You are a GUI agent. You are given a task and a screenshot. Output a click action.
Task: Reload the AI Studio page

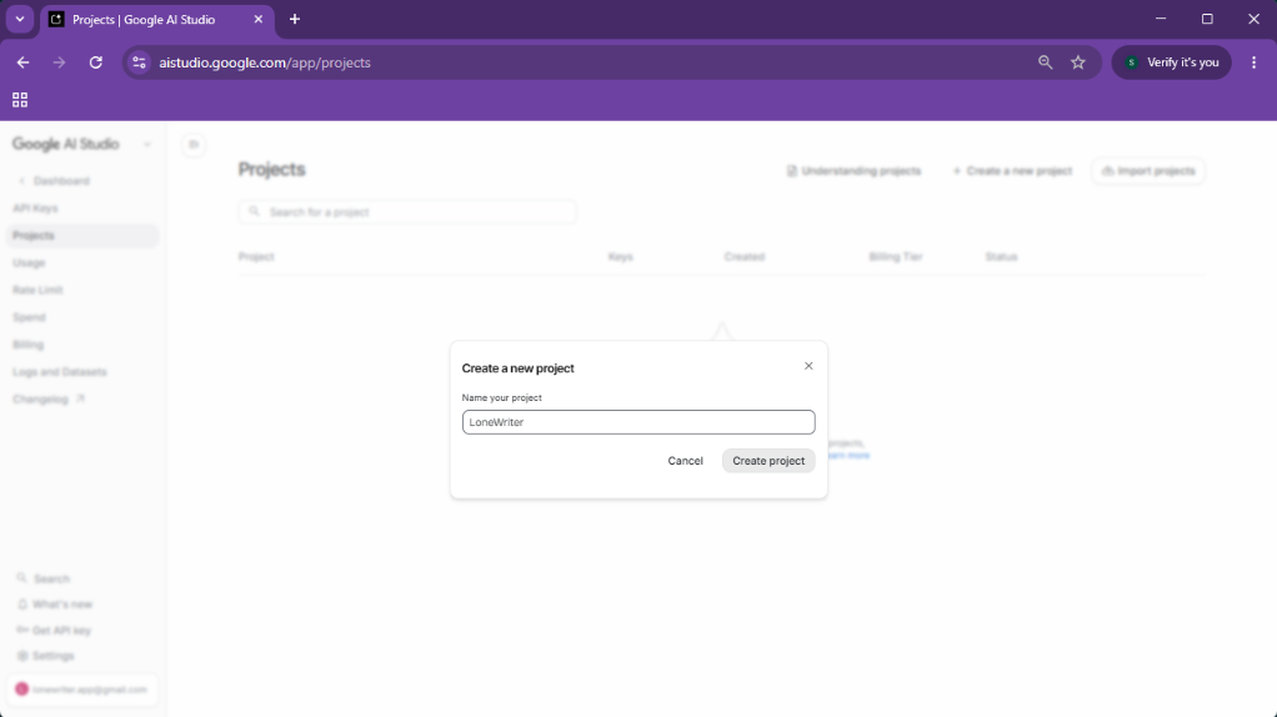coord(96,62)
